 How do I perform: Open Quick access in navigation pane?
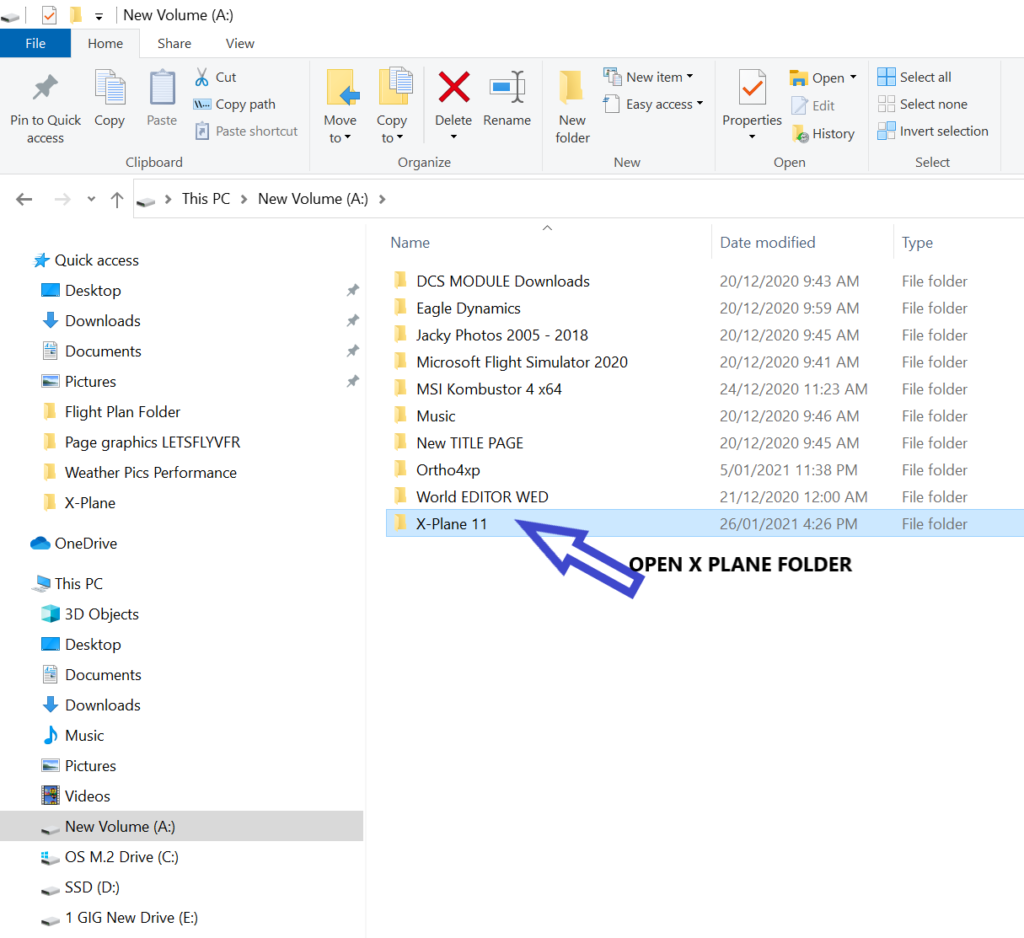coord(86,261)
